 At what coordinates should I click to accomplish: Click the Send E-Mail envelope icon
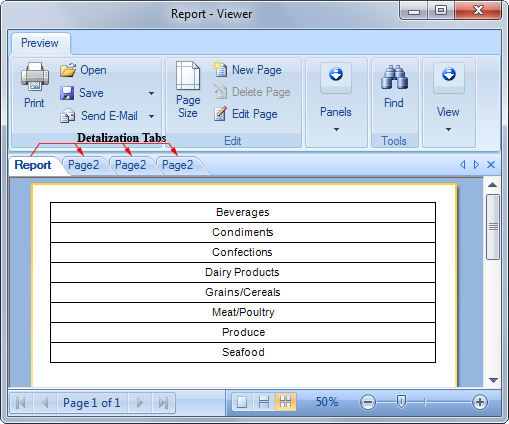tap(68, 116)
